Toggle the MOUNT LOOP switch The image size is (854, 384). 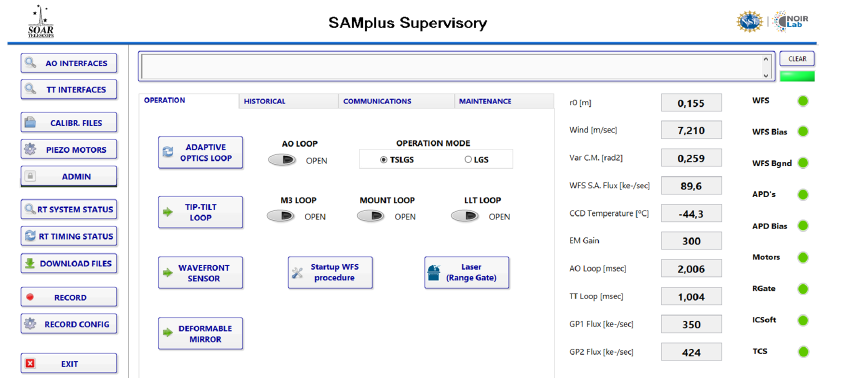click(371, 216)
